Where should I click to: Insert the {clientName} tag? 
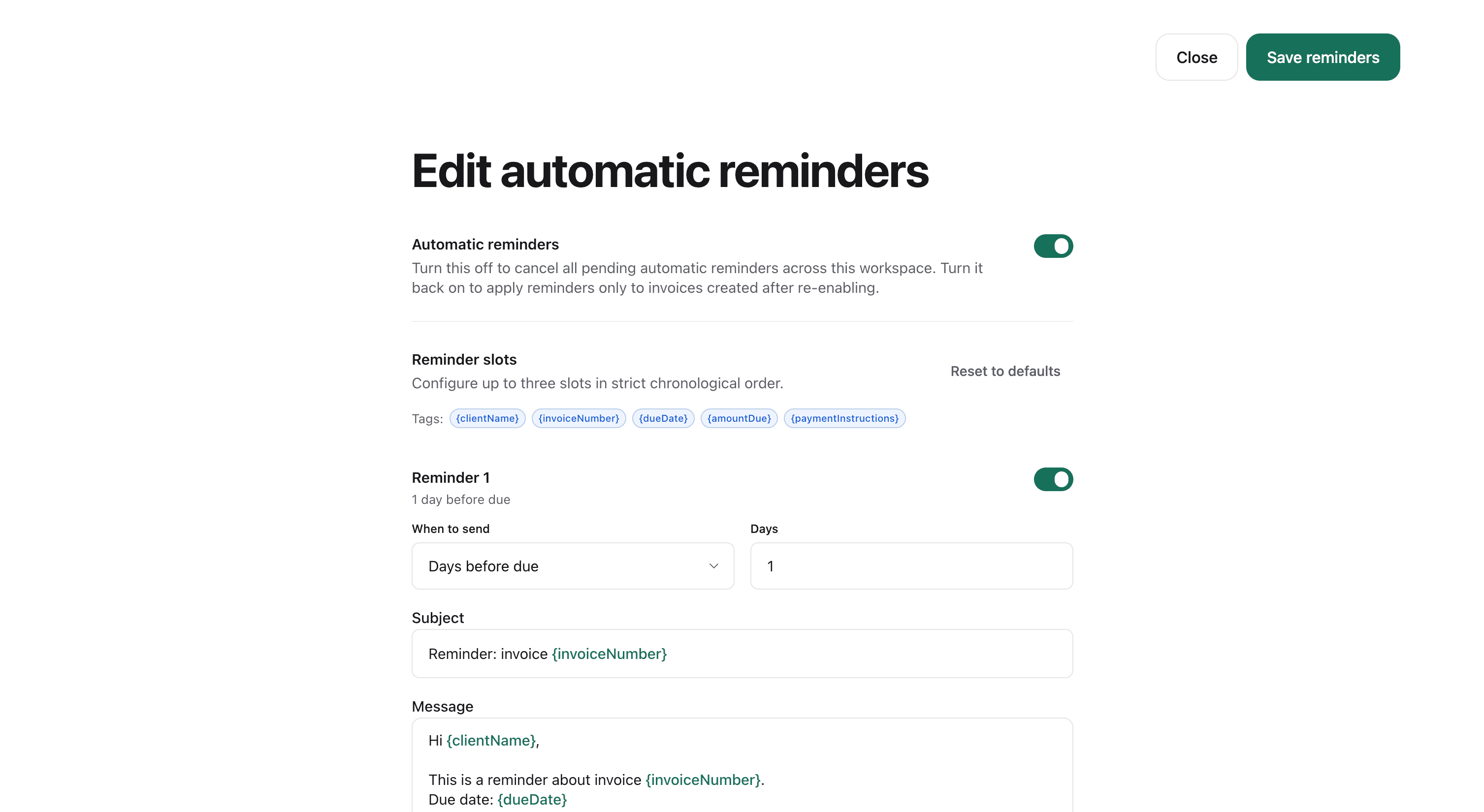[487, 418]
